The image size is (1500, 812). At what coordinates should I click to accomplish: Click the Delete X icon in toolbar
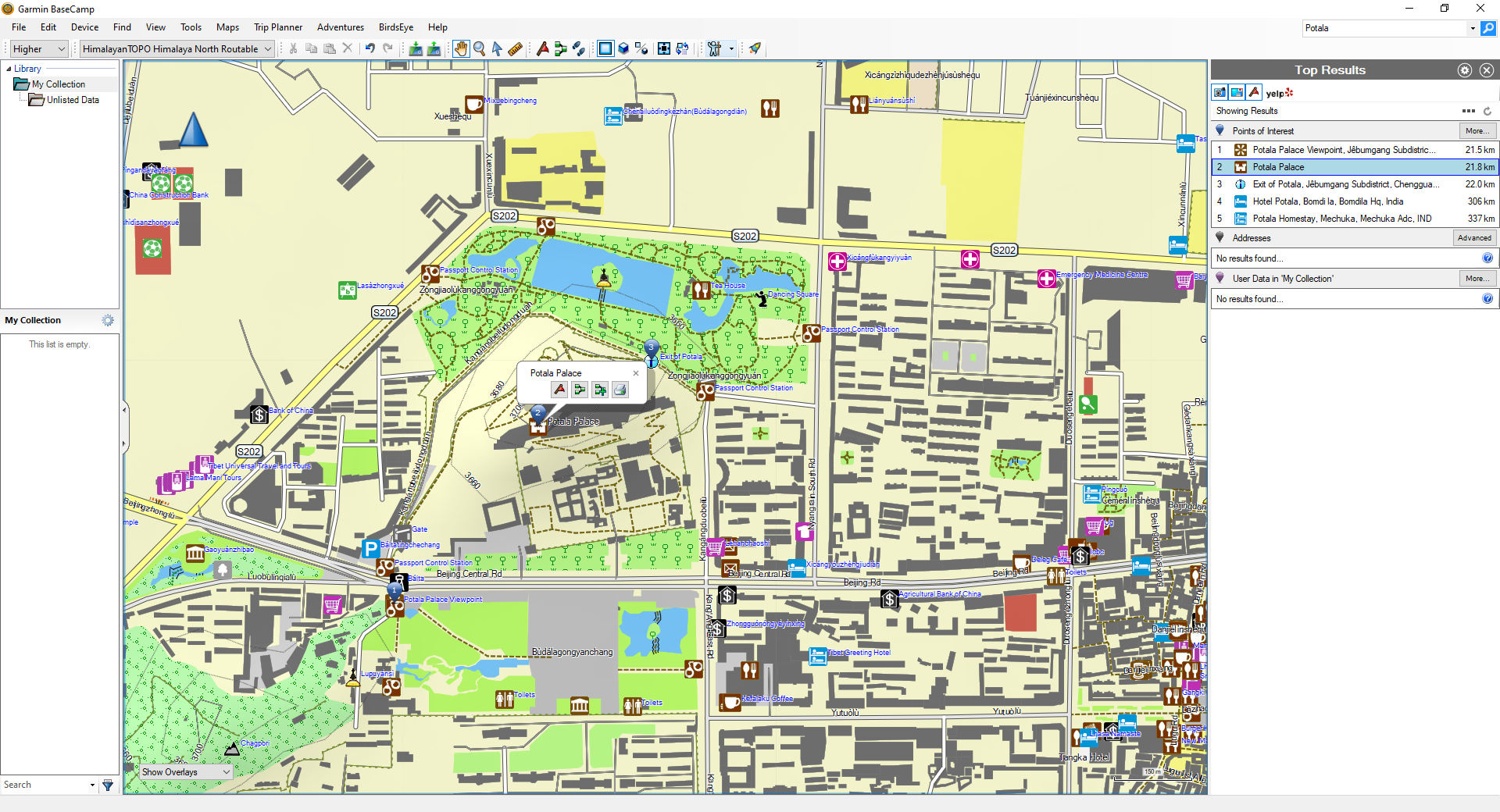348,48
